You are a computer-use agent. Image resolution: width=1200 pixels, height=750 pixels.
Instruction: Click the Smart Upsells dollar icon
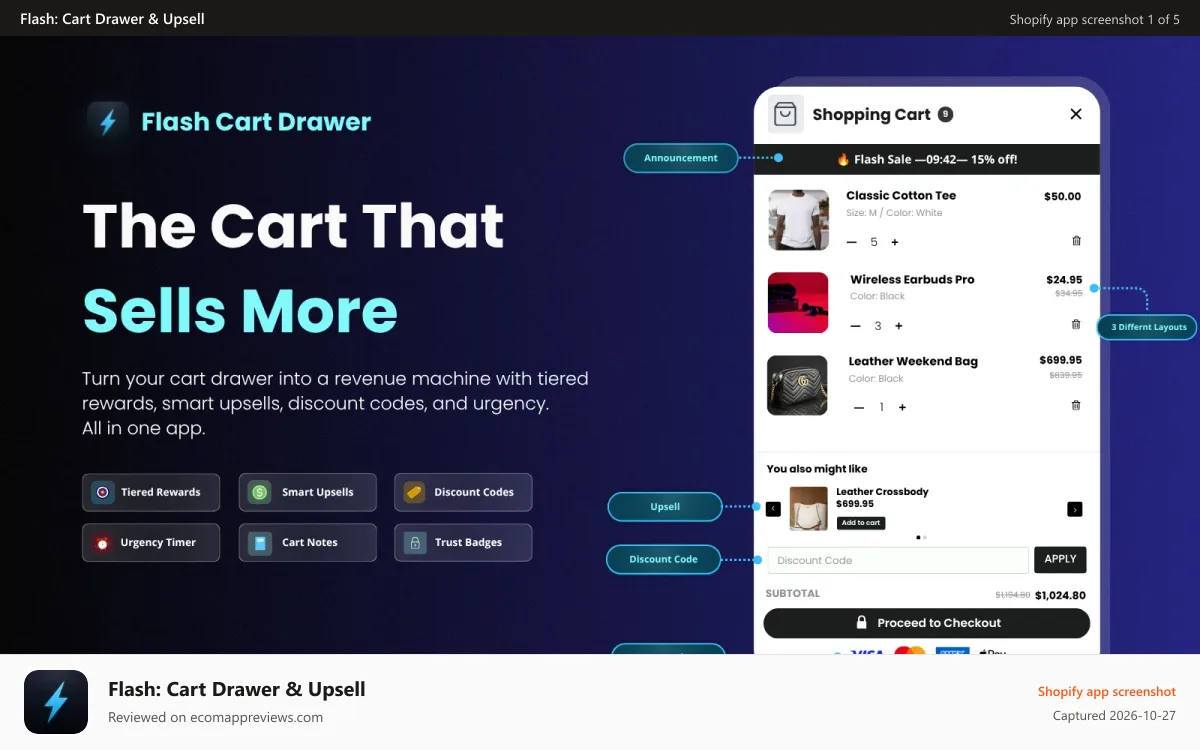click(260, 492)
